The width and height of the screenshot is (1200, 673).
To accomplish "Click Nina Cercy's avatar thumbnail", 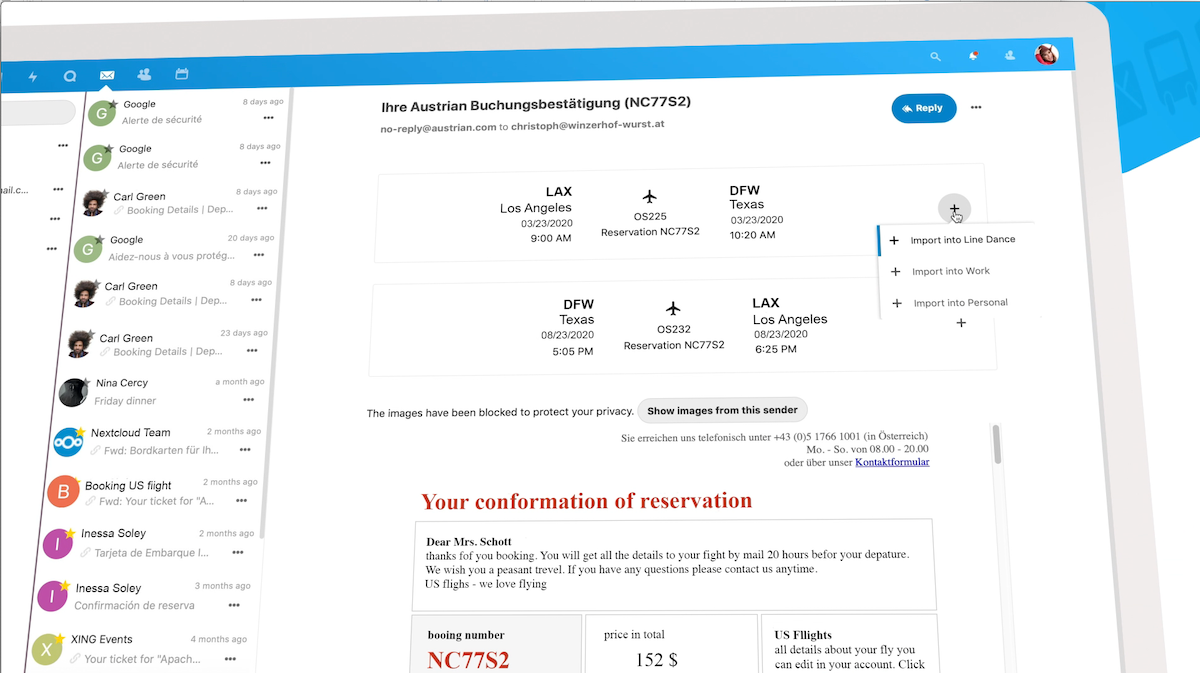I will 73,392.
